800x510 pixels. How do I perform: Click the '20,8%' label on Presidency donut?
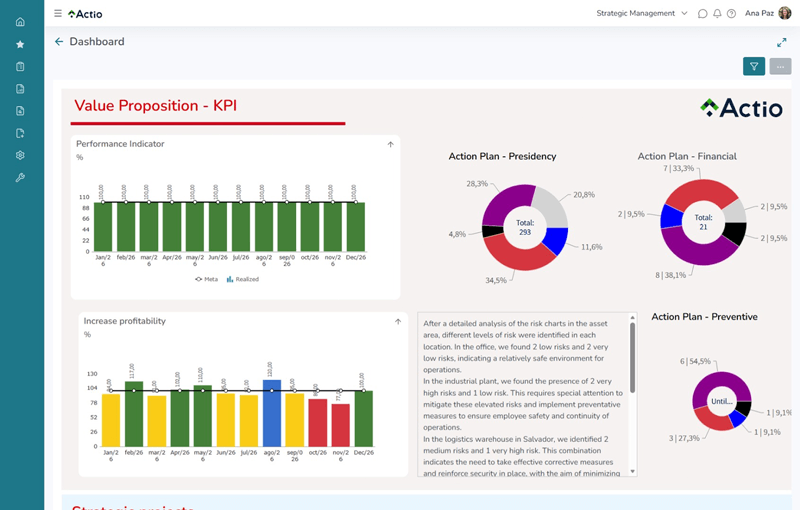tap(584, 195)
